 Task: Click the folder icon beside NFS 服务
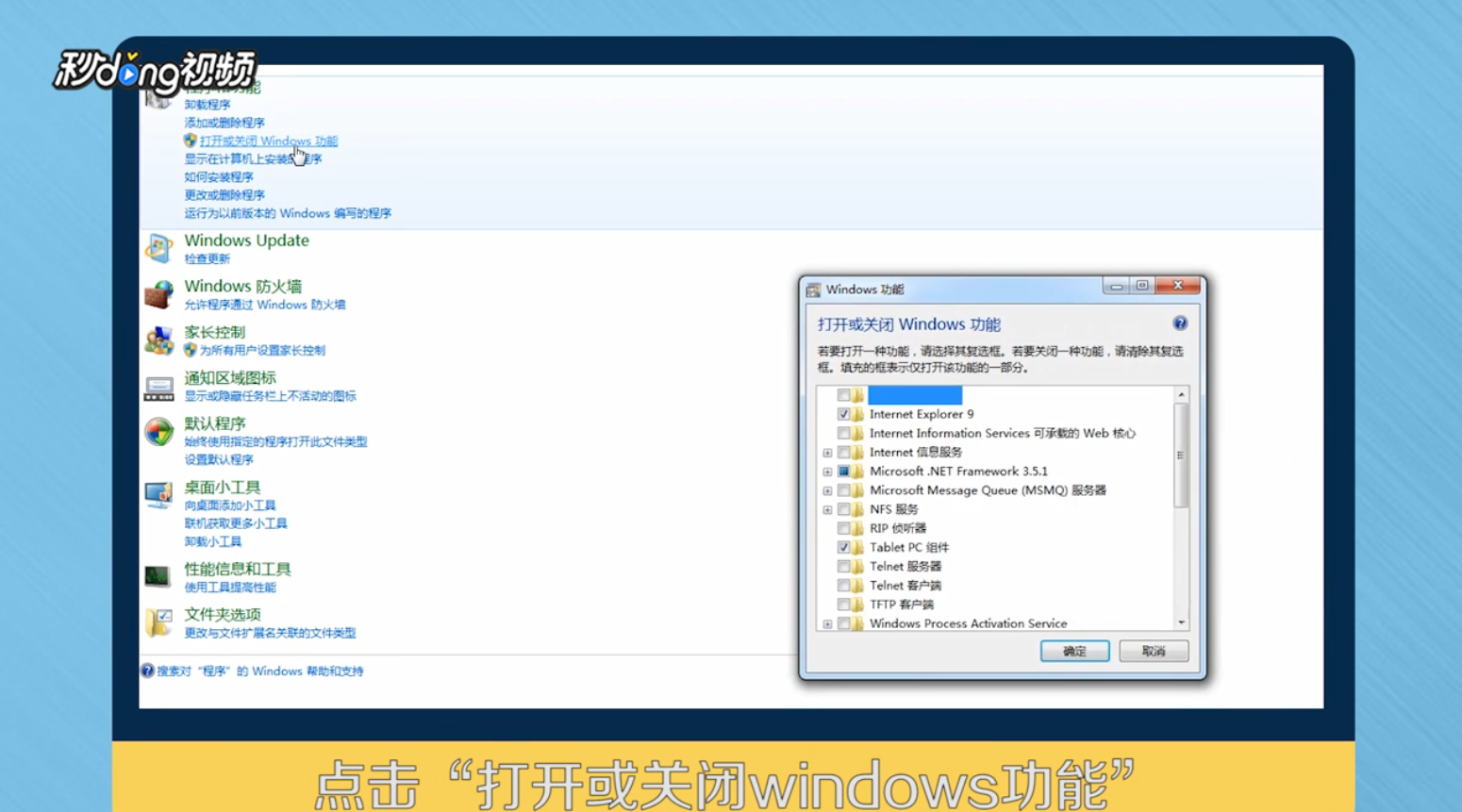[857, 509]
